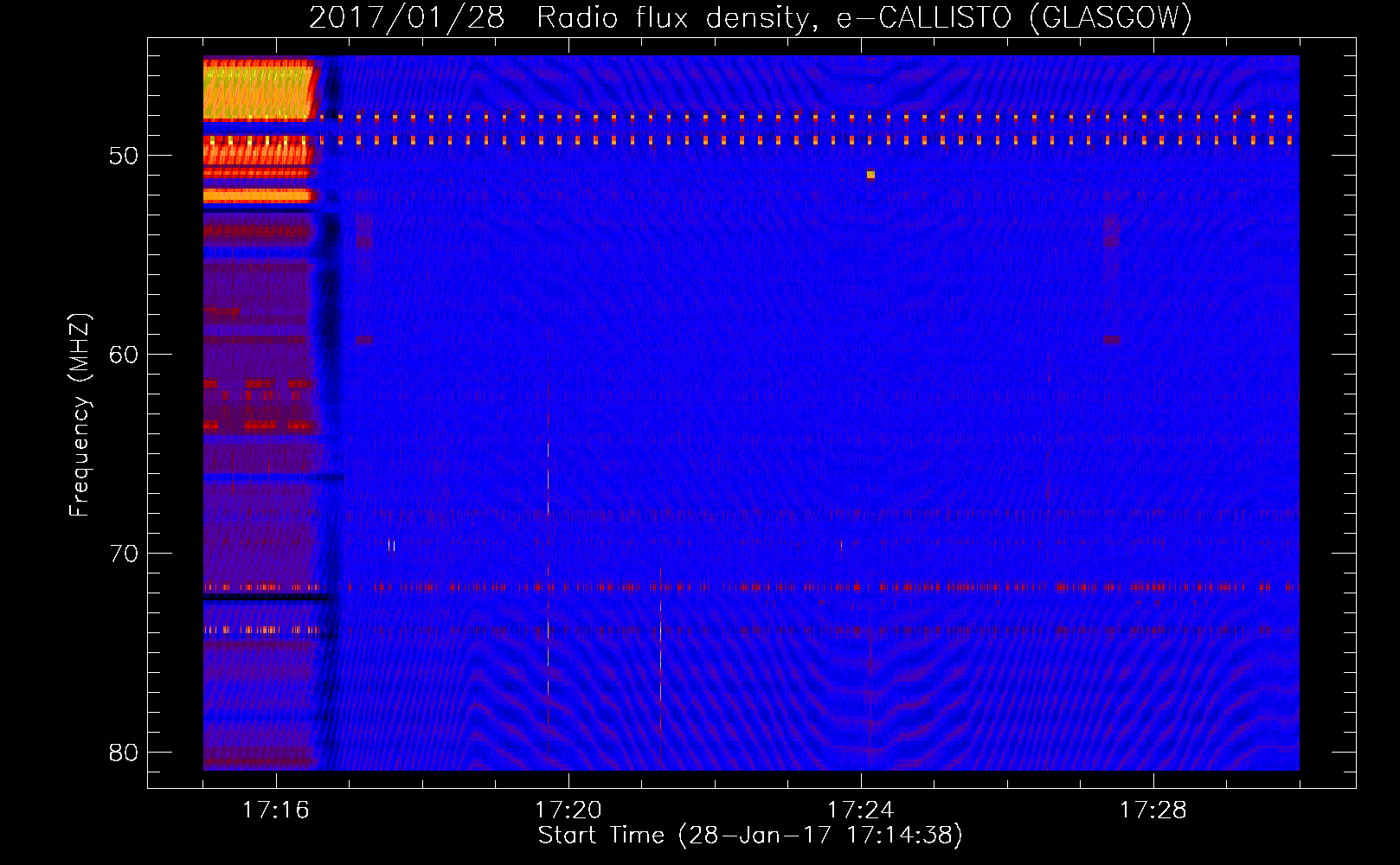Click the isolated orange pixel near 51 MHz
The width and height of the screenshot is (1400, 865).
pyautogui.click(x=870, y=175)
